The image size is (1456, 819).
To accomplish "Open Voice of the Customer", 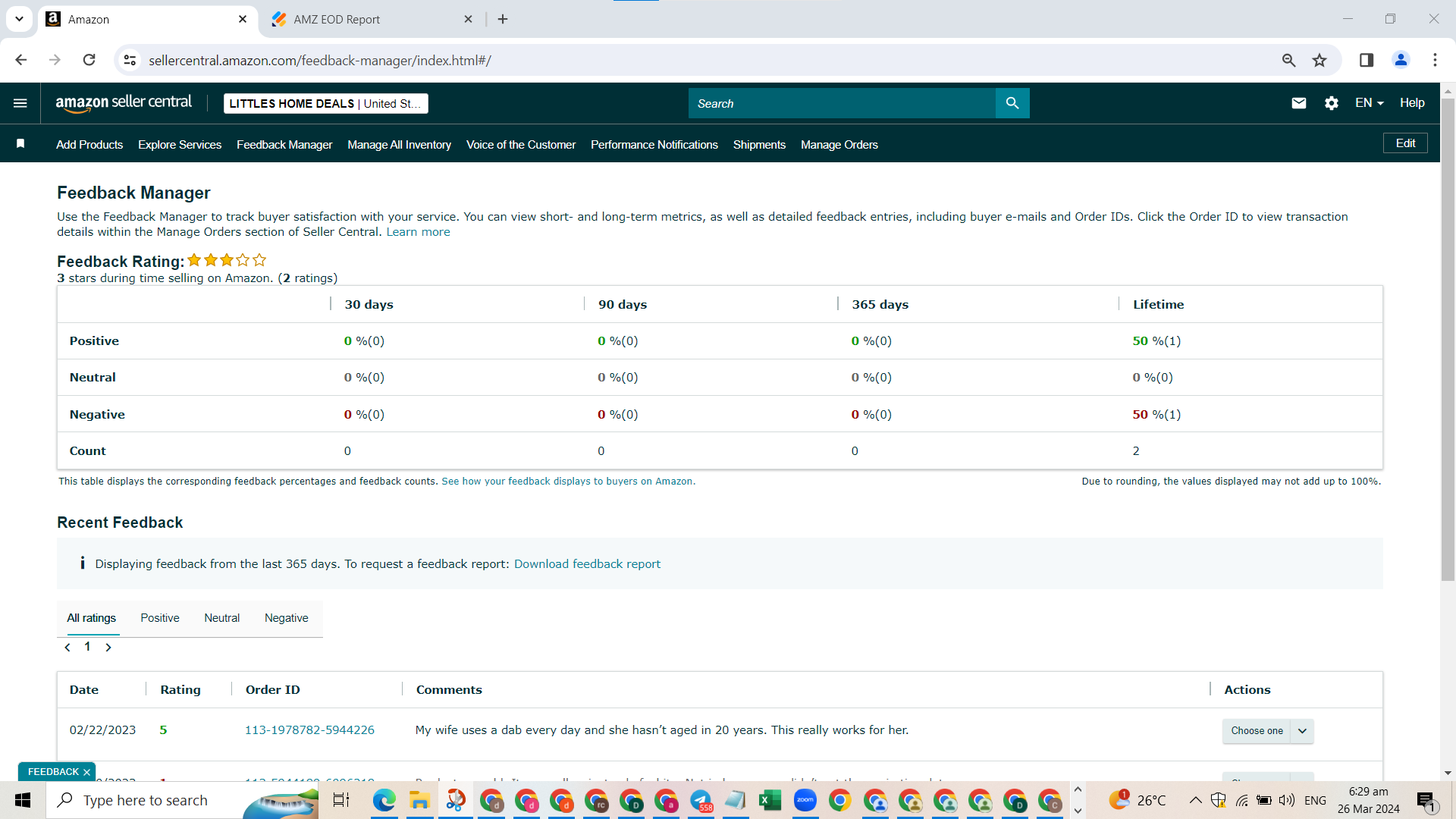I will [x=521, y=145].
